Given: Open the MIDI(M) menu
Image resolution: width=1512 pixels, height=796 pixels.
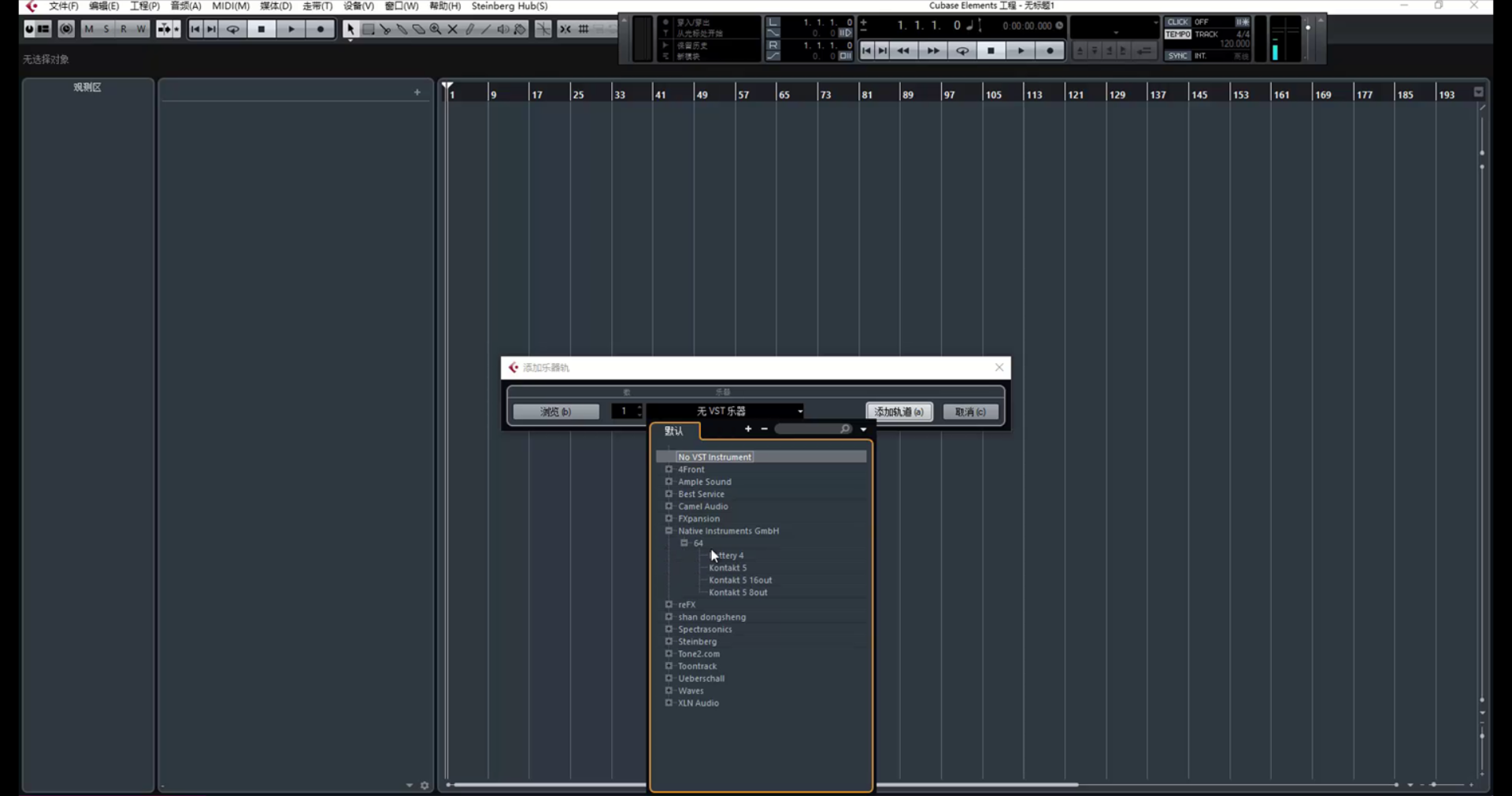Looking at the screenshot, I should coord(231,6).
